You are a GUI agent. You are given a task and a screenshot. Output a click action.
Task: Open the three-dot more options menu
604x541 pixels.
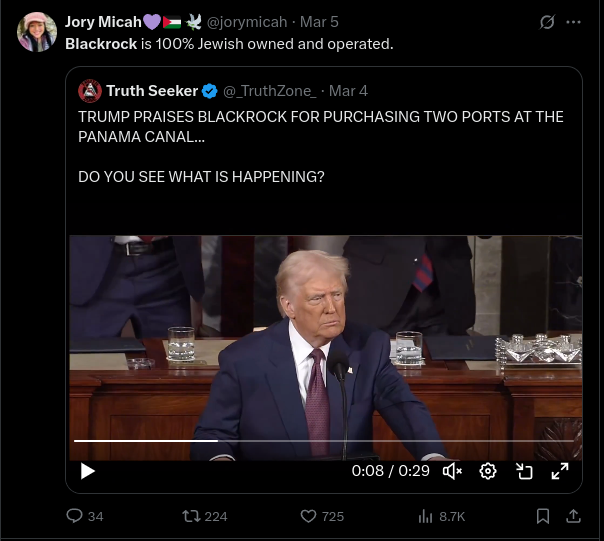click(x=574, y=22)
